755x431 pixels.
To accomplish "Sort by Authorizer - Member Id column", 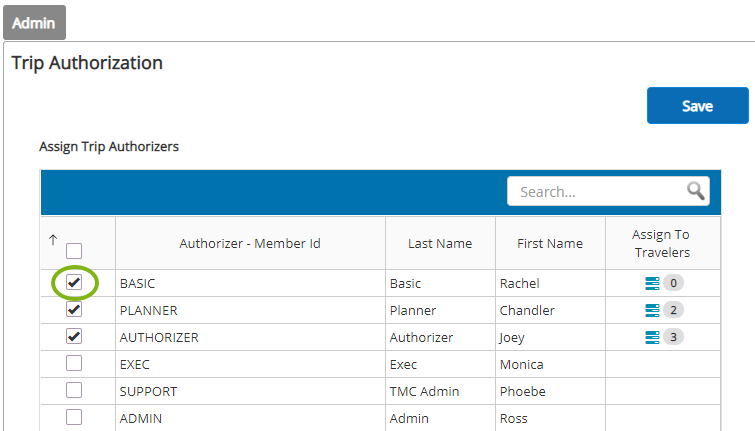I will (x=250, y=244).
